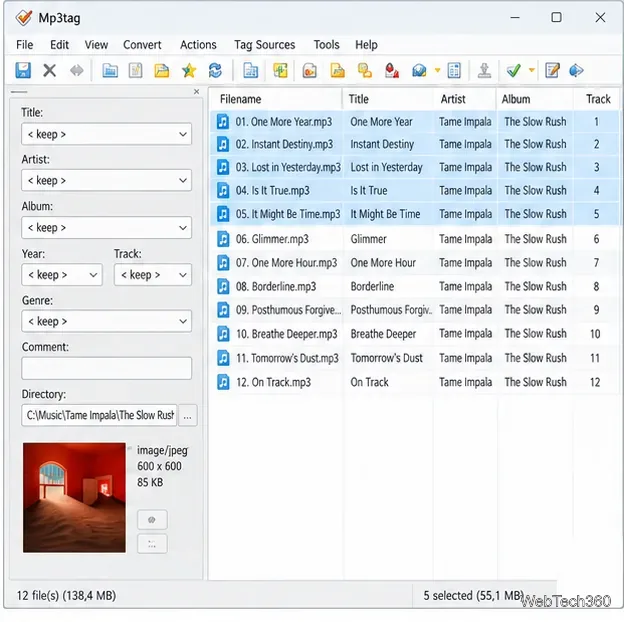
Task: Expand the Genre field dropdown
Action: coord(183,321)
